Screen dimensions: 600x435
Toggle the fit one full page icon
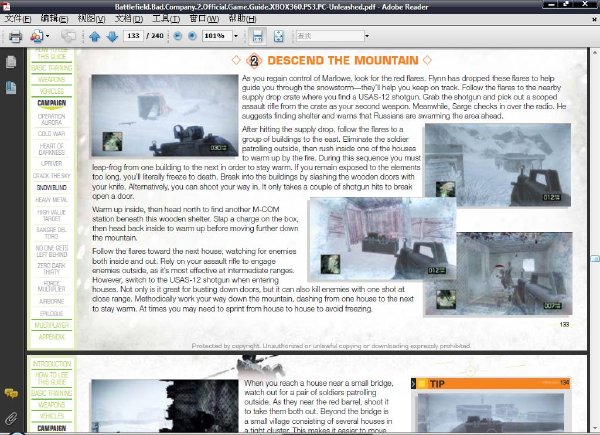pos(279,36)
